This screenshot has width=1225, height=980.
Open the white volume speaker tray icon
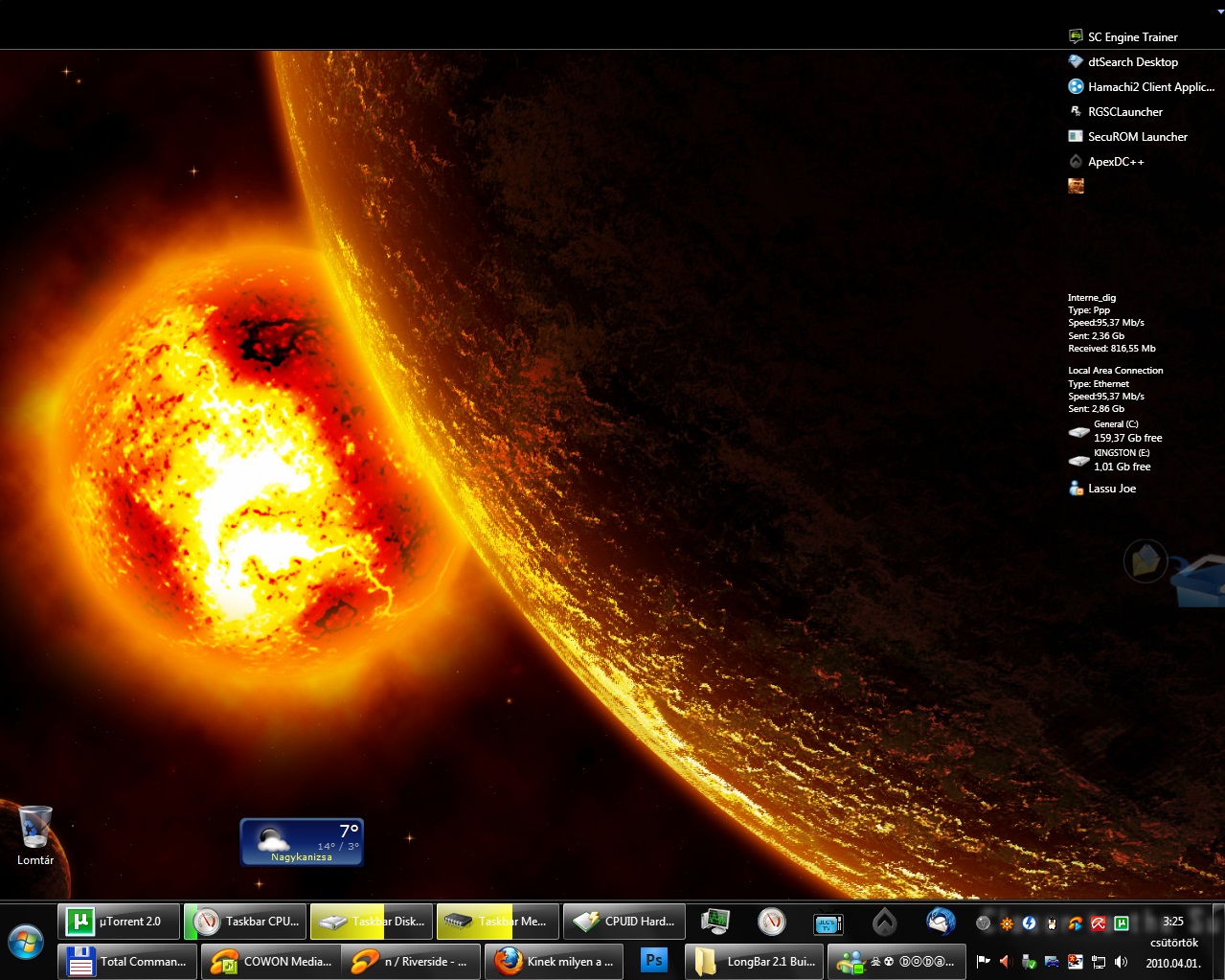coord(1122,962)
